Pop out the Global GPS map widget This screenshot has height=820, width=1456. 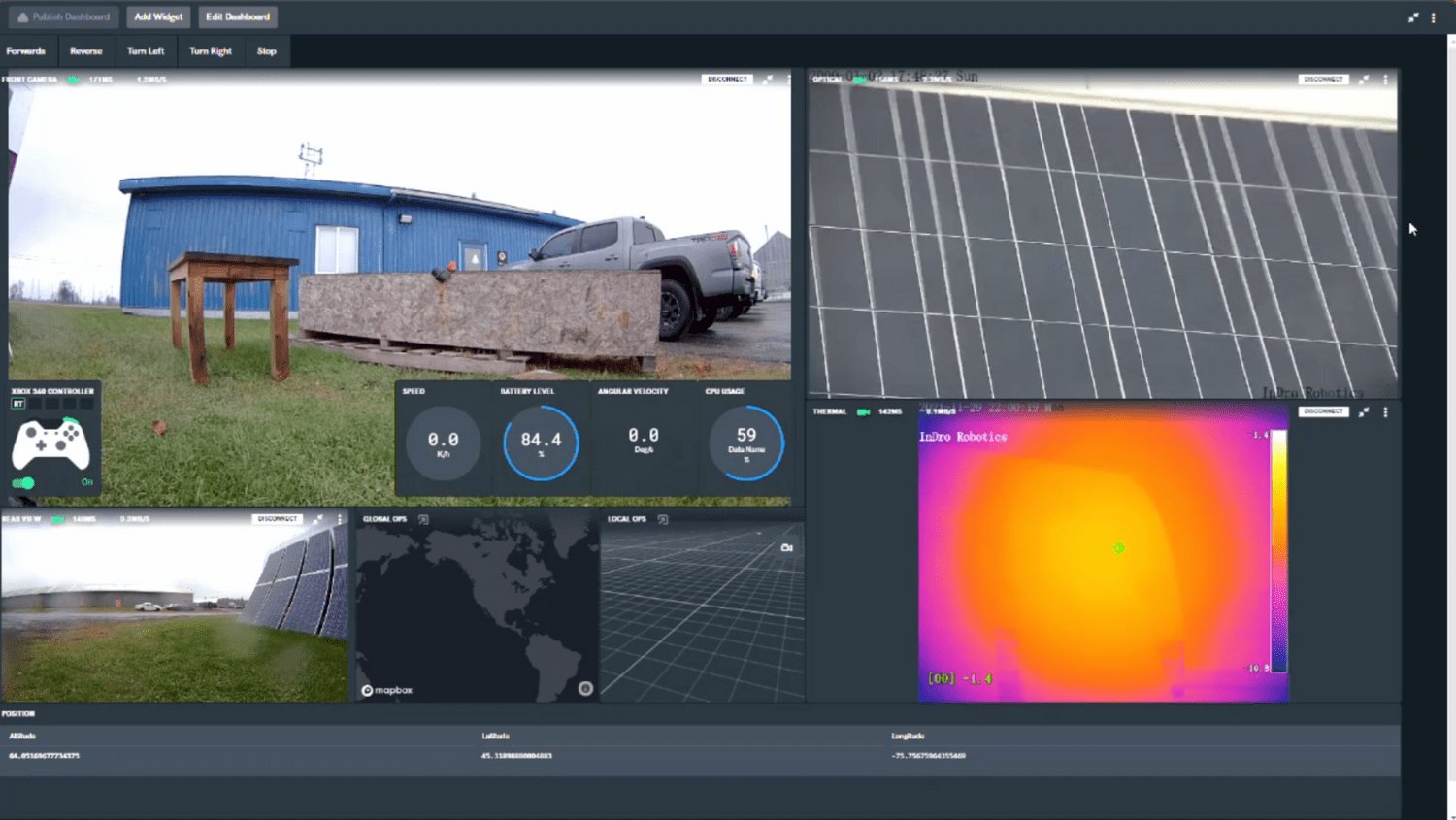[423, 520]
